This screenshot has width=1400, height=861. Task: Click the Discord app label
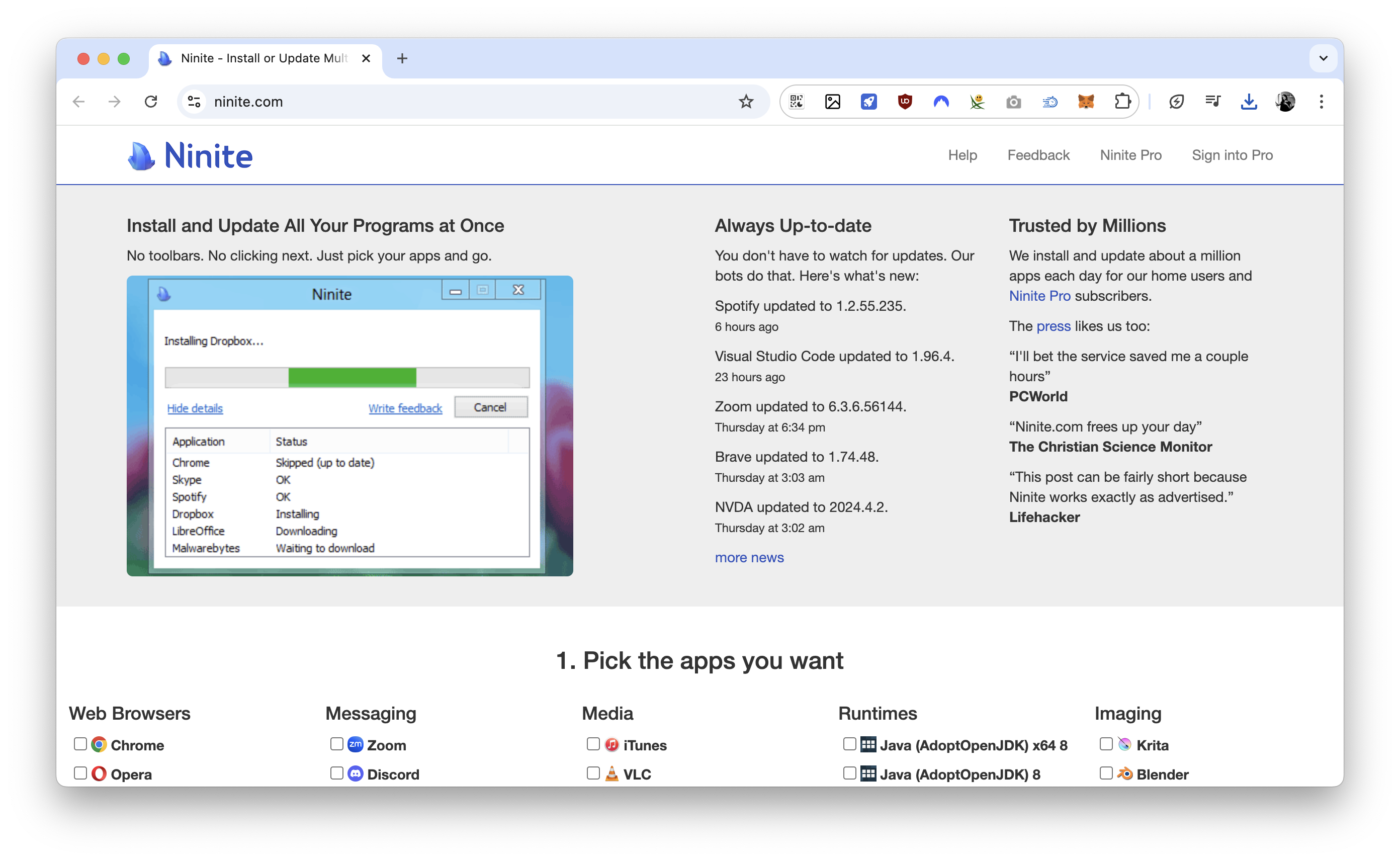pyautogui.click(x=393, y=774)
